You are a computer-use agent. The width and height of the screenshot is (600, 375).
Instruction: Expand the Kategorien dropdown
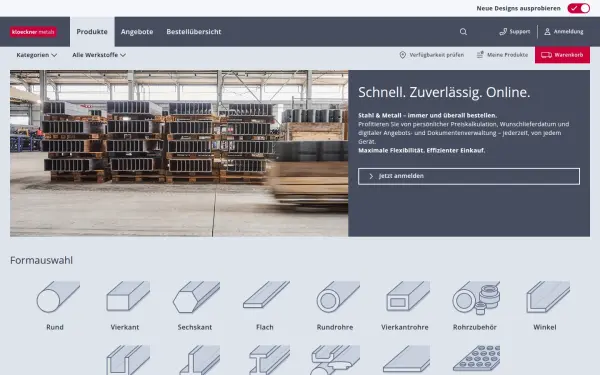[x=36, y=55]
